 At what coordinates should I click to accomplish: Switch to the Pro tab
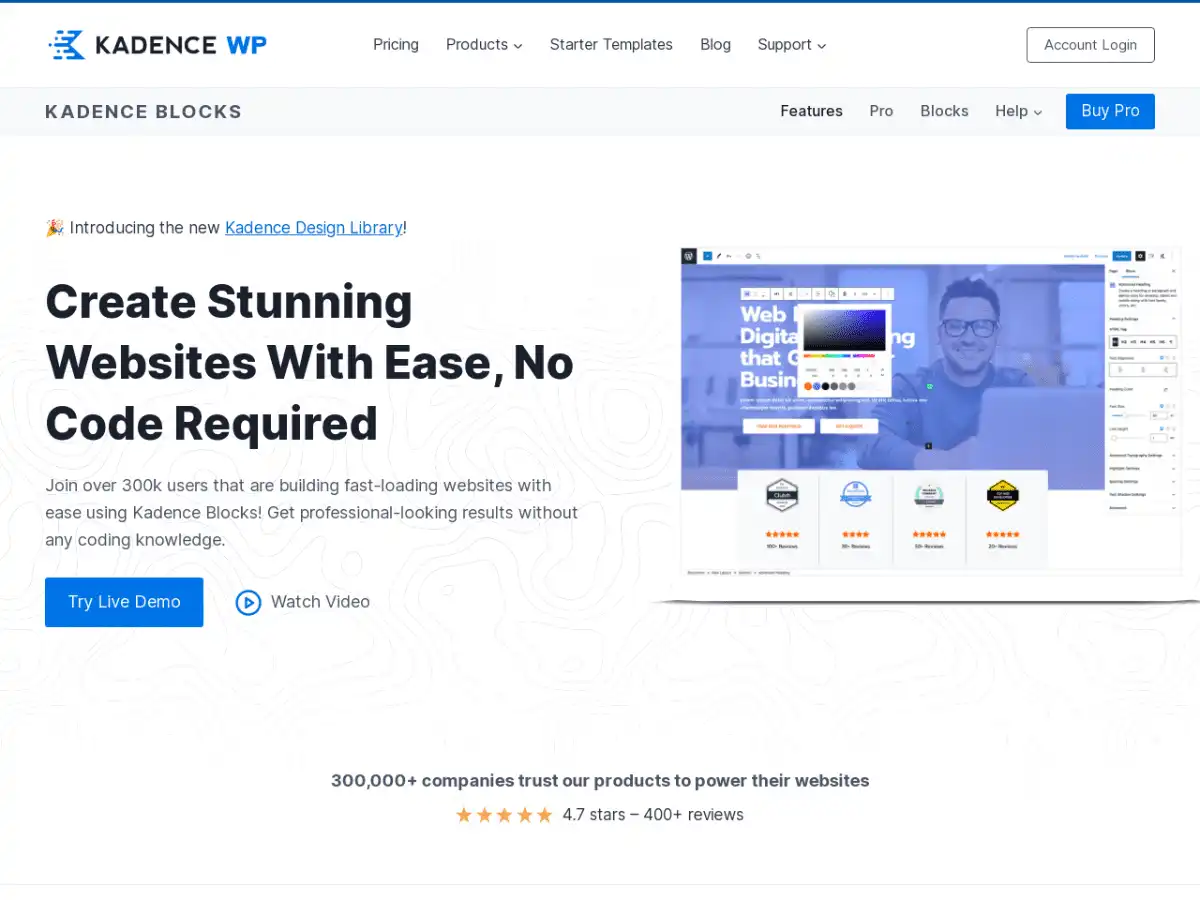coord(881,111)
